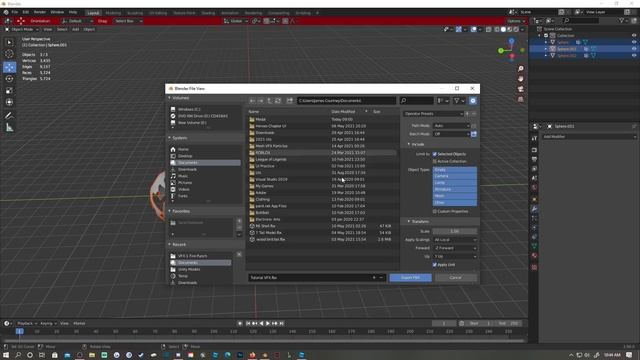Viewport: 640px width, 360px height.
Task: Select the Measure tool in viewport toolbar
Action: click(9, 128)
